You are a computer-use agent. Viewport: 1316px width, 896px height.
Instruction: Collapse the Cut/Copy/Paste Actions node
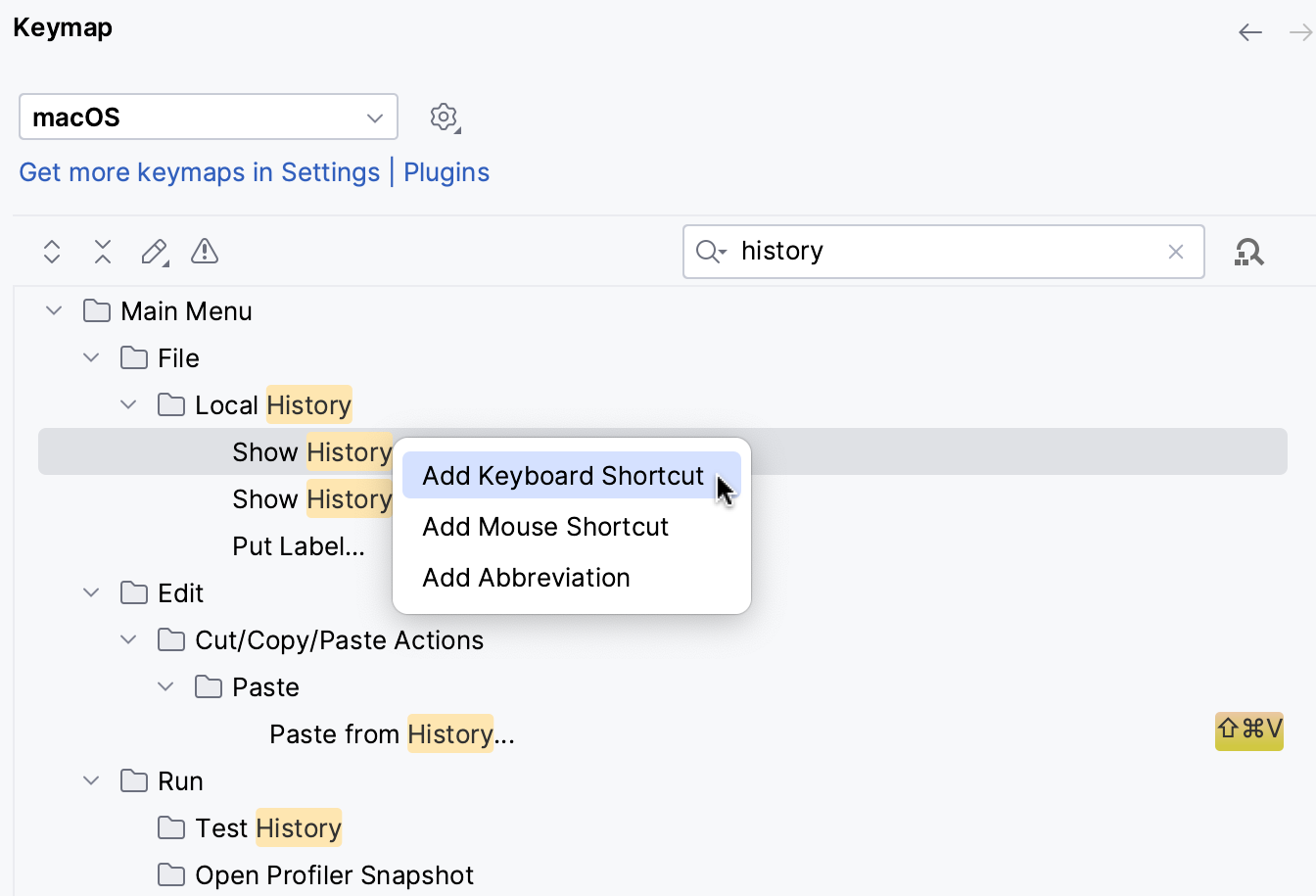point(128,639)
